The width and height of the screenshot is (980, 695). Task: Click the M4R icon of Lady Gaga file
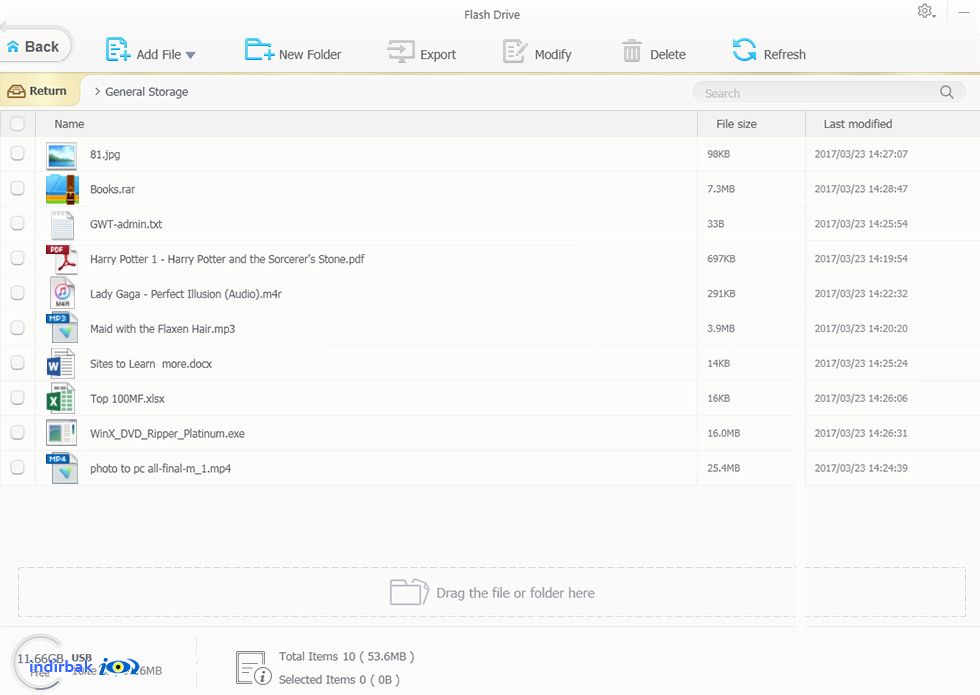coord(62,294)
